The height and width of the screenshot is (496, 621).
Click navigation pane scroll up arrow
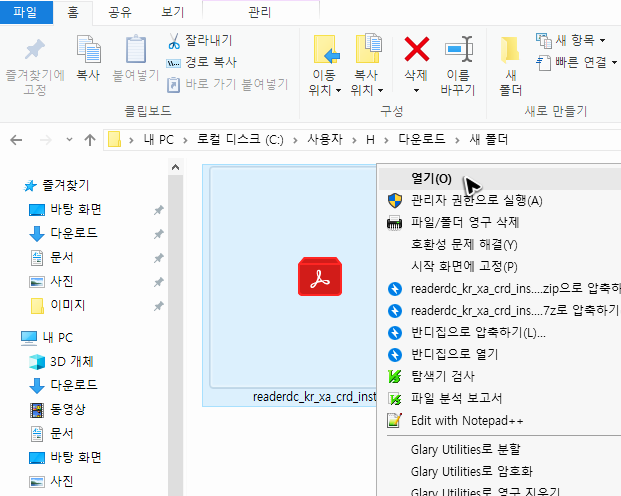tap(175, 168)
